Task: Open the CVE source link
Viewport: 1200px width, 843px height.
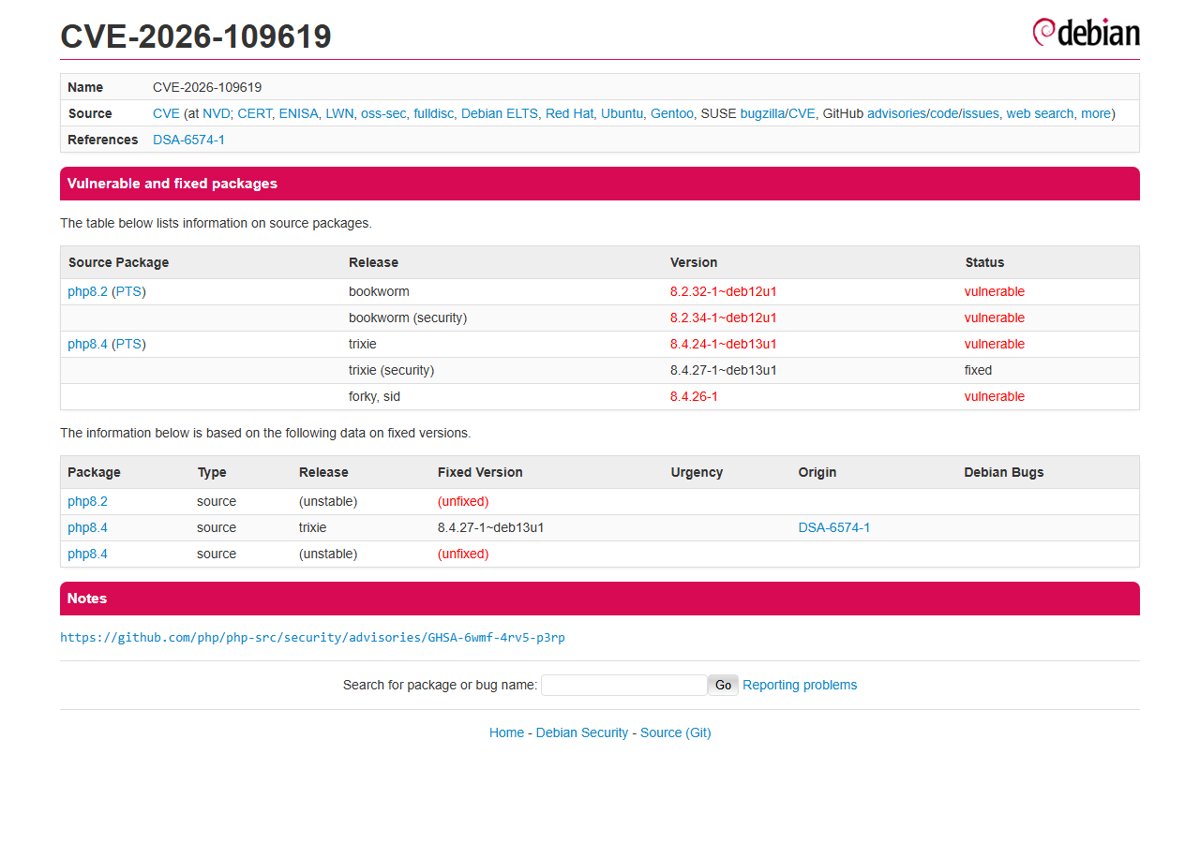Action: tap(166, 114)
